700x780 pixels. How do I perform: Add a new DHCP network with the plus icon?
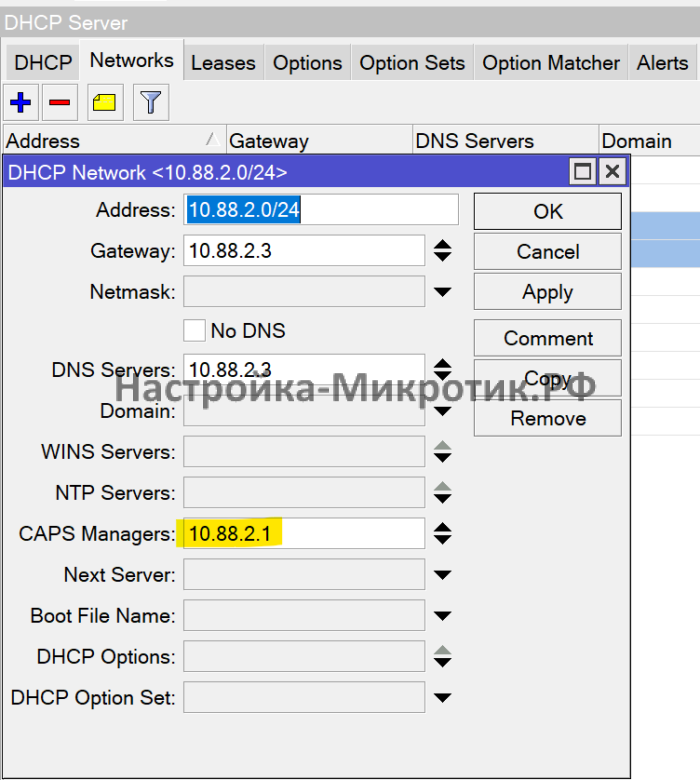[20, 102]
